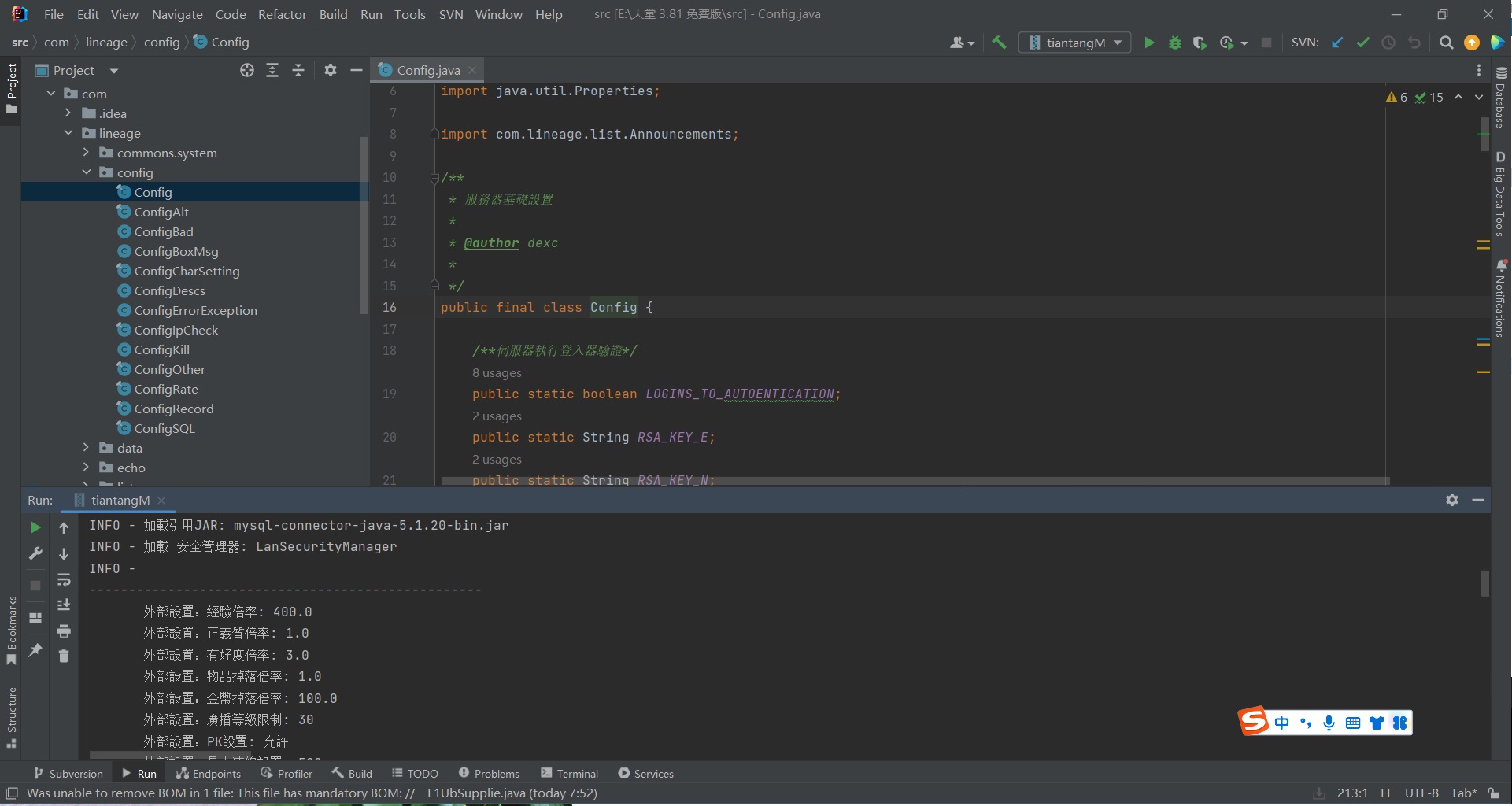Select the opened file using the Project crosshair icon
The image size is (1512, 806).
tap(247, 70)
